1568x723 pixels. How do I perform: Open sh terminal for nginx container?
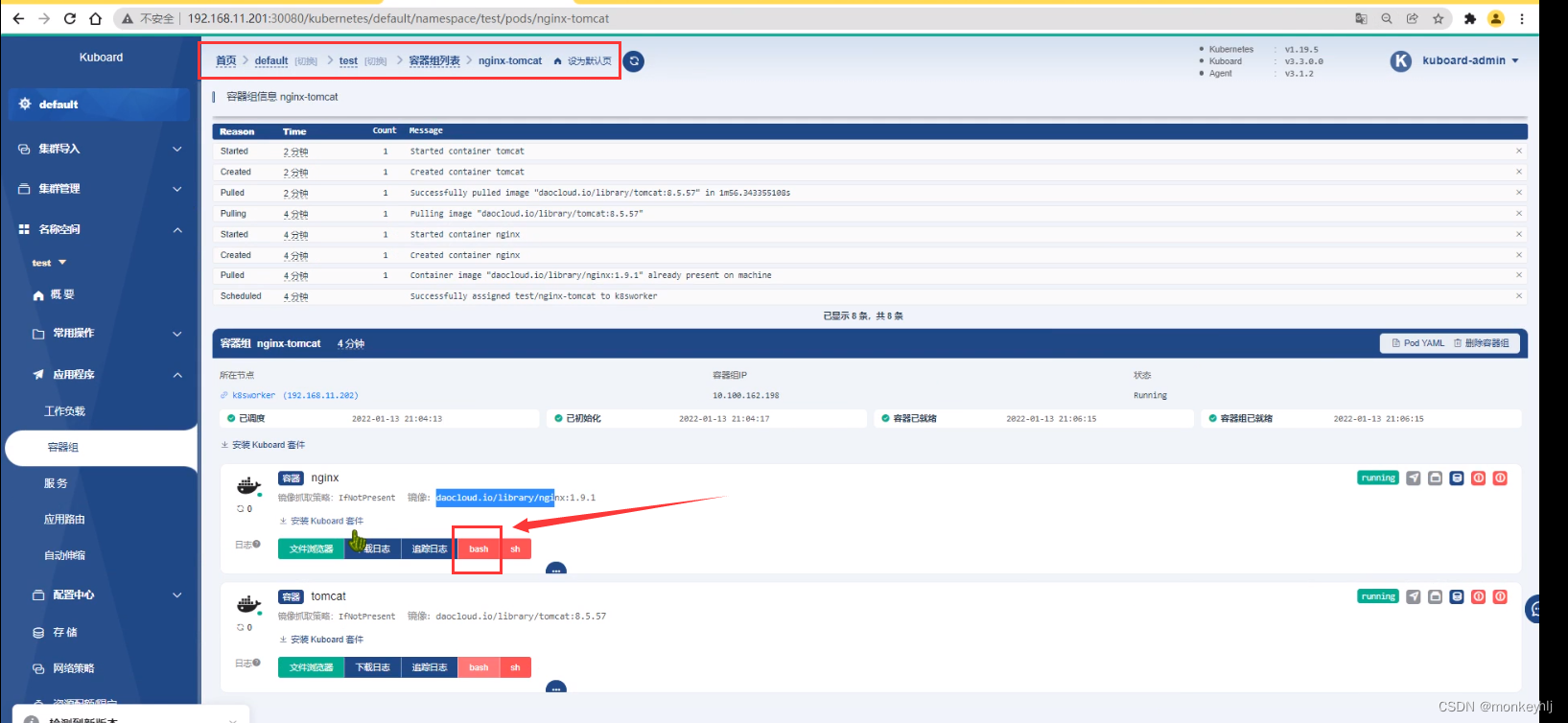click(516, 549)
